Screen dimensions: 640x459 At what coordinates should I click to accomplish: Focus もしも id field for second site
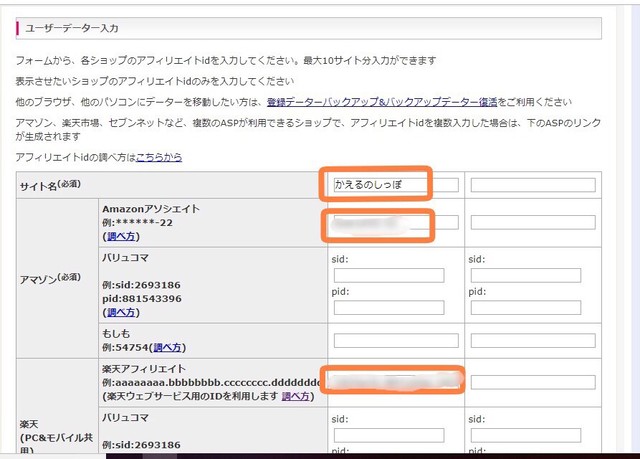pos(533,341)
